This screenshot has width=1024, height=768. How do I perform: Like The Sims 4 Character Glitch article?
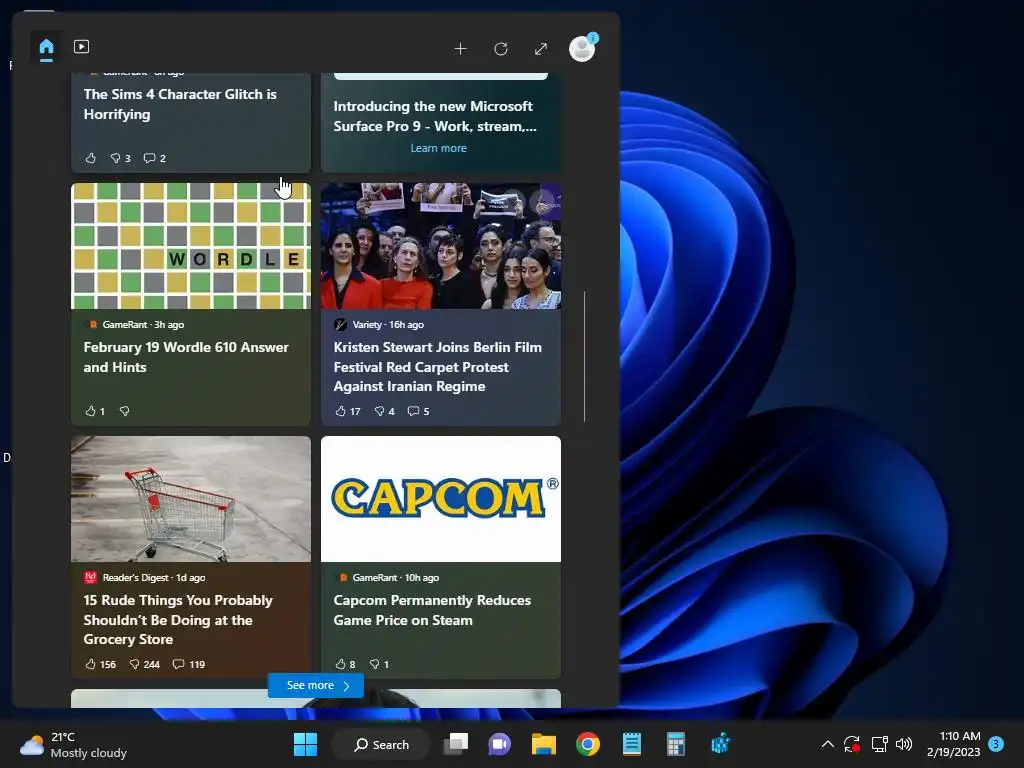click(91, 158)
